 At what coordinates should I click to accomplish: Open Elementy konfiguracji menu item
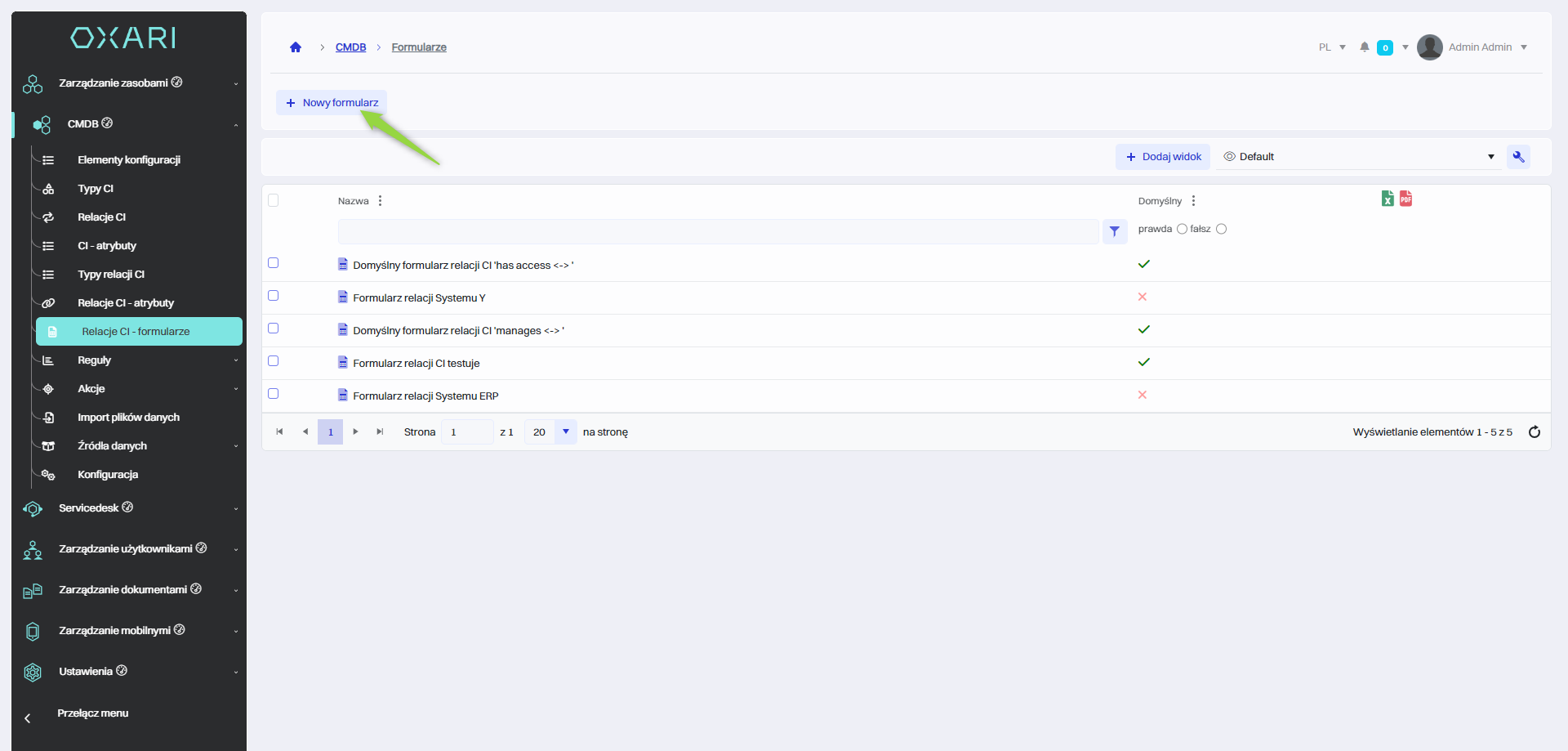click(129, 160)
